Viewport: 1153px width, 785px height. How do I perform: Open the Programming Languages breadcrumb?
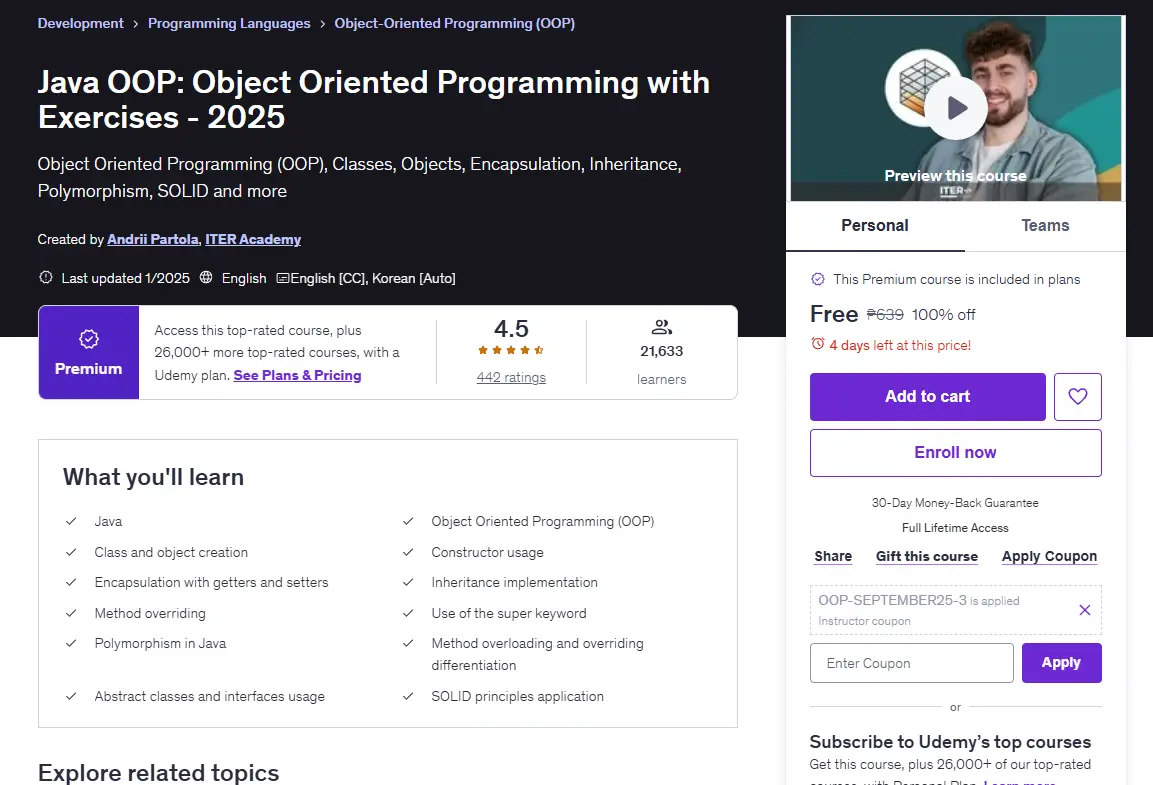pos(229,24)
